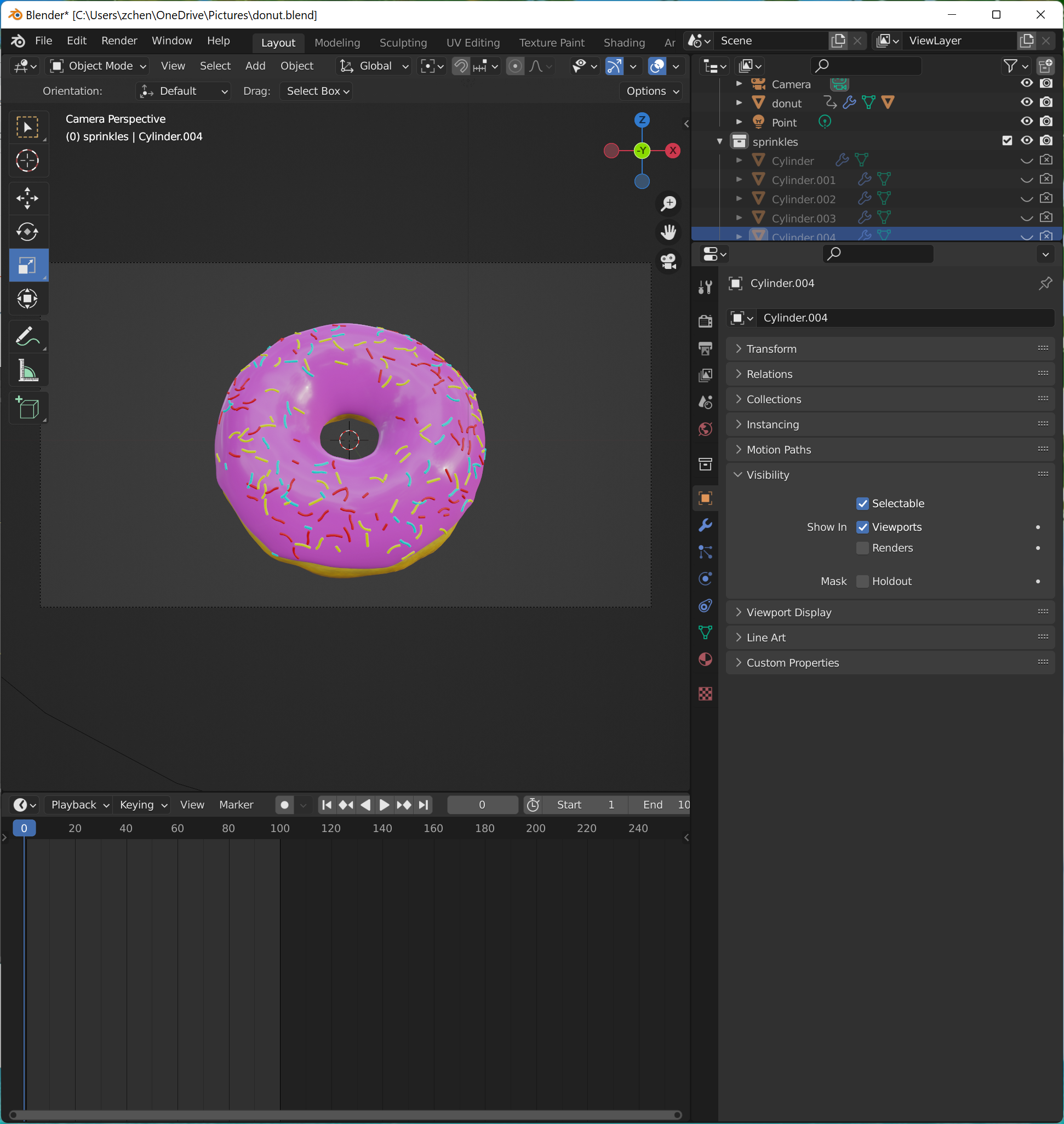The image size is (1064, 1124).
Task: Select the Measure tool
Action: (x=27, y=371)
